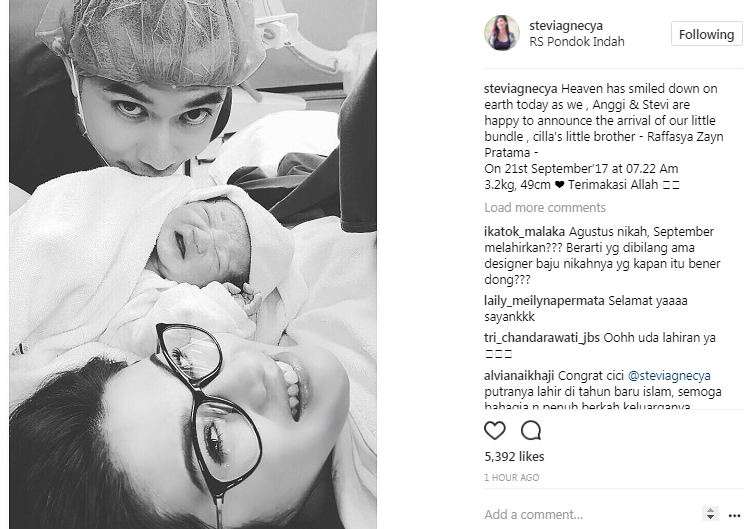Open the alvianaikhaji commenter profile

[519, 376]
